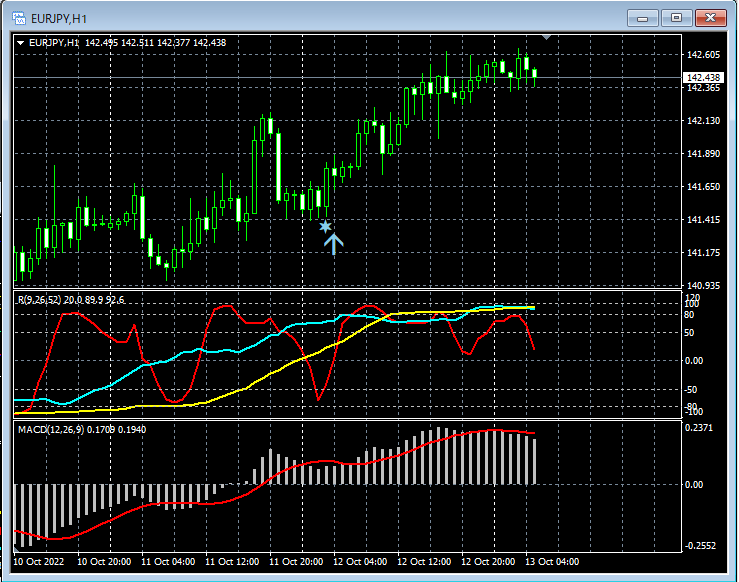Click the 12 Oct 12:00 time label
Image resolution: width=739 pixels, height=582 pixels.
[424, 562]
